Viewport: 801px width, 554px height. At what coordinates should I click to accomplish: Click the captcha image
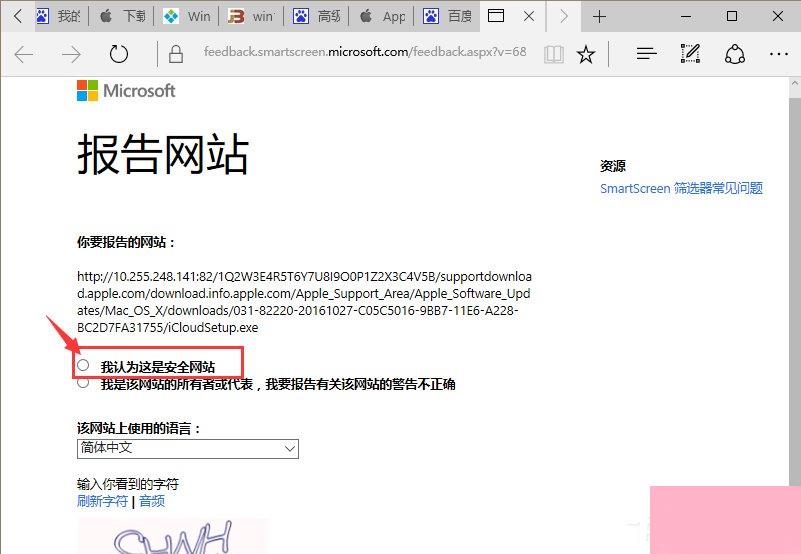[x=173, y=536]
